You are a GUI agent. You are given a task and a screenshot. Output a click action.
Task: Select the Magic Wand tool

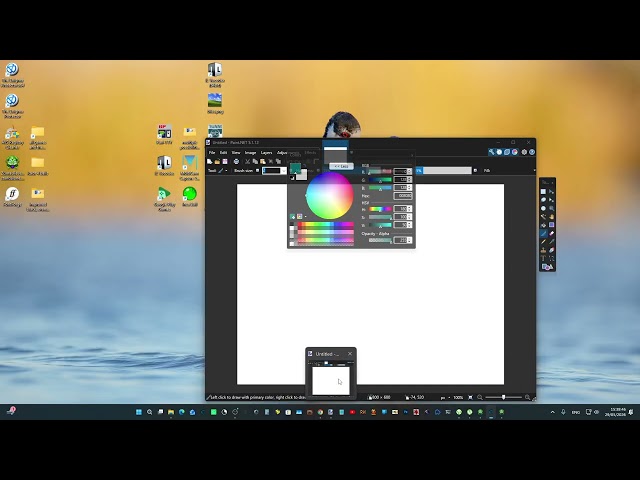[x=543, y=217]
